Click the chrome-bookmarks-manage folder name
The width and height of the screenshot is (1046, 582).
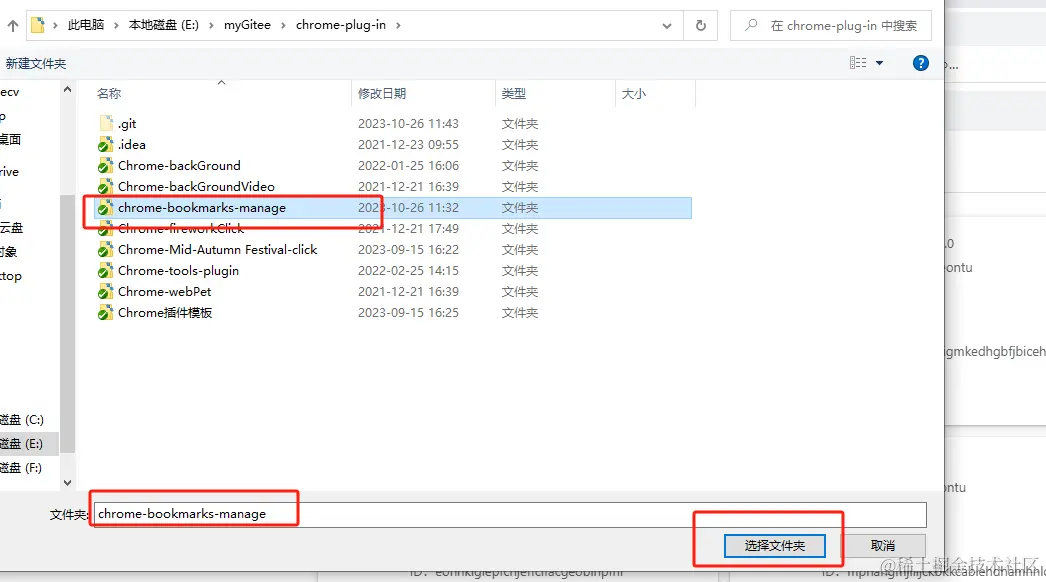(x=201, y=208)
